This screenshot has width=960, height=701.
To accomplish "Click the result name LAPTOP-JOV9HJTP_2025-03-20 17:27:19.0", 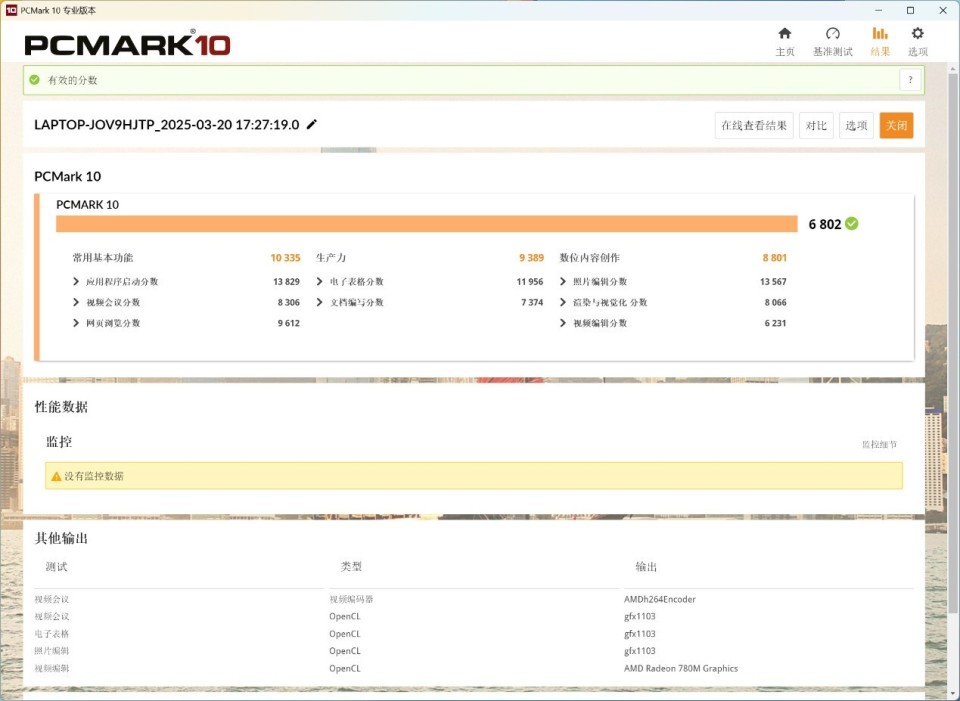I will 167,125.
